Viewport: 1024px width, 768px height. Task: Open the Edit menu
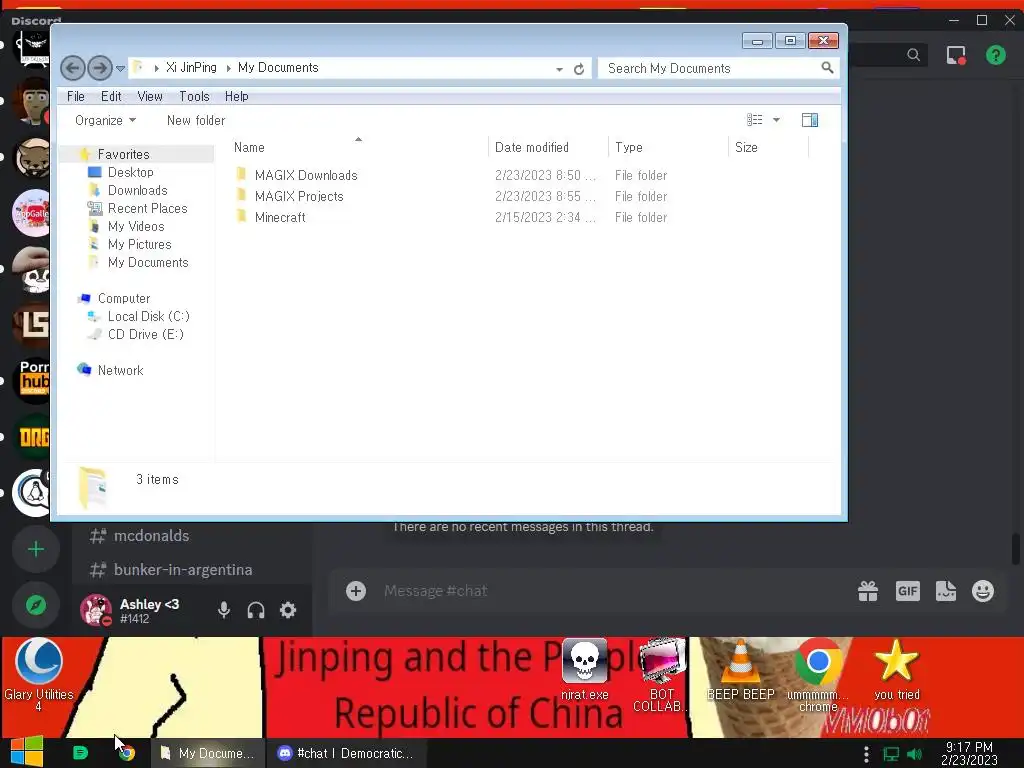pos(111,96)
